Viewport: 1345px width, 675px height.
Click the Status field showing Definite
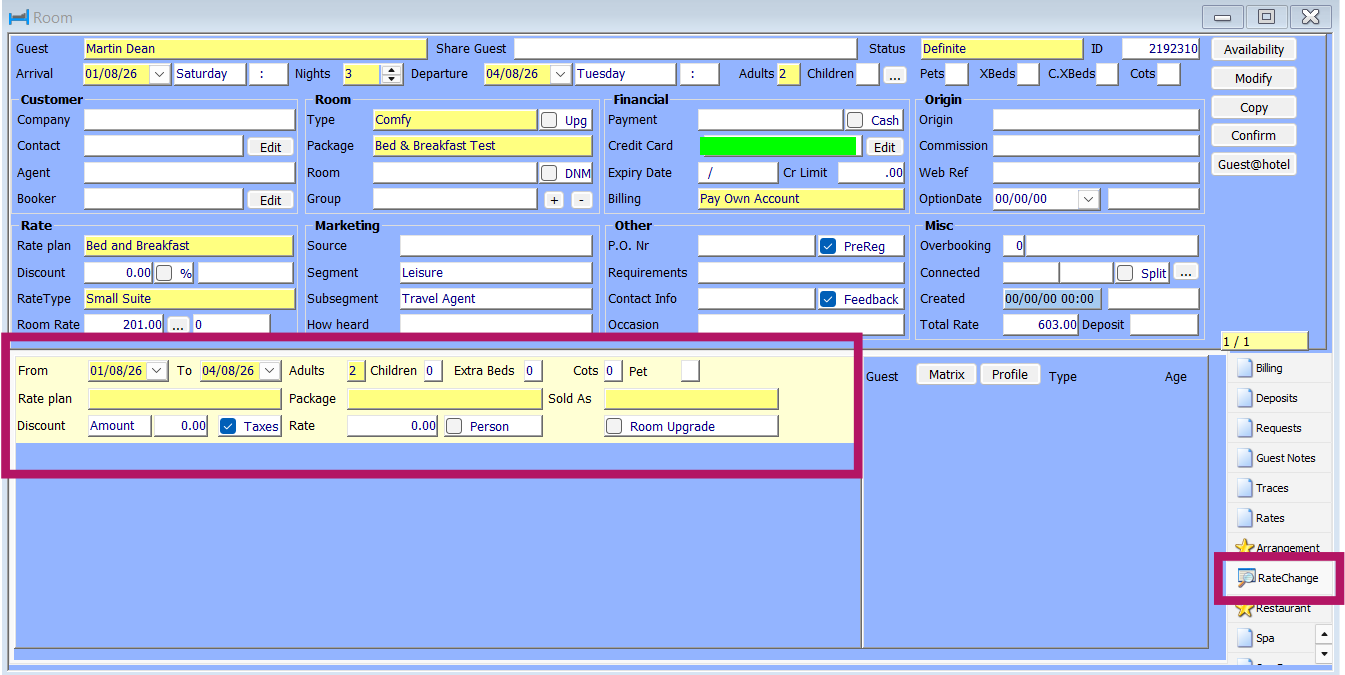[1002, 48]
